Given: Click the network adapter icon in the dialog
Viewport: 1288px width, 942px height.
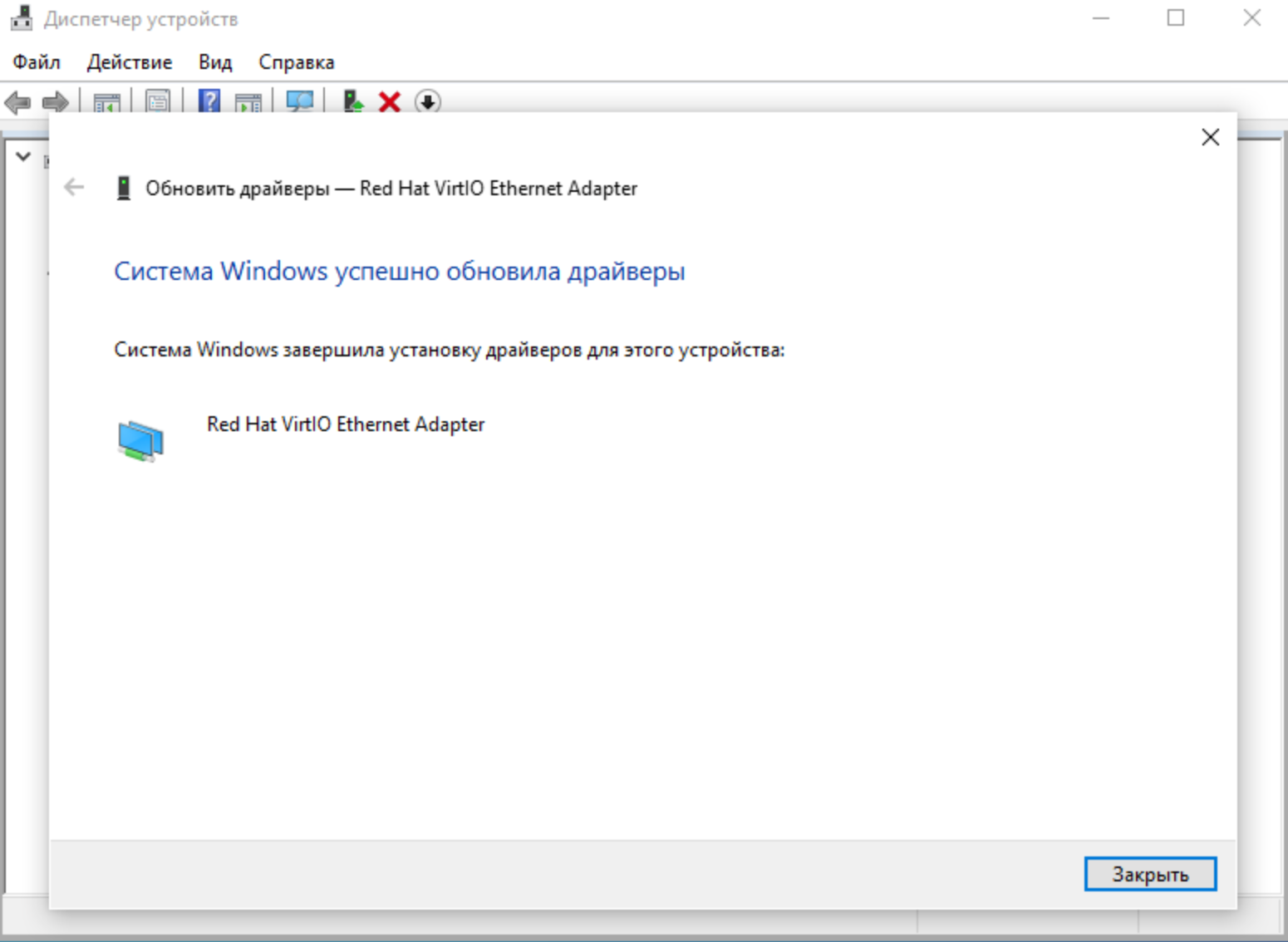Looking at the screenshot, I should (140, 439).
